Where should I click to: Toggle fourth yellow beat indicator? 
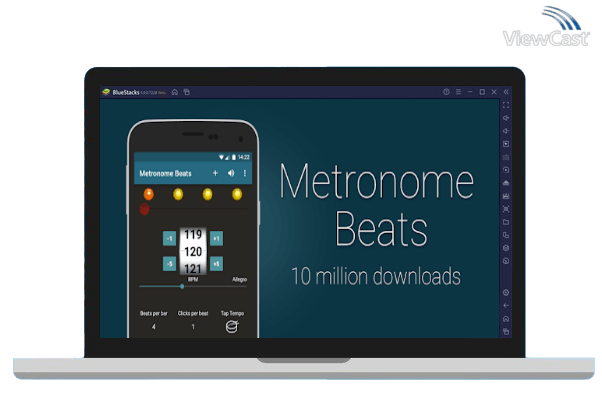pyautogui.click(x=237, y=194)
